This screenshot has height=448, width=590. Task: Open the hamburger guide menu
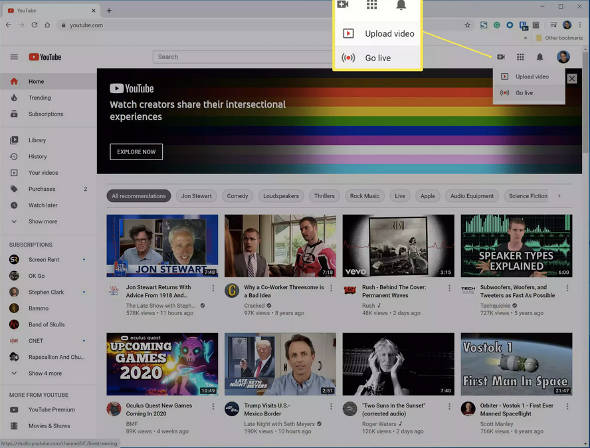[14, 57]
